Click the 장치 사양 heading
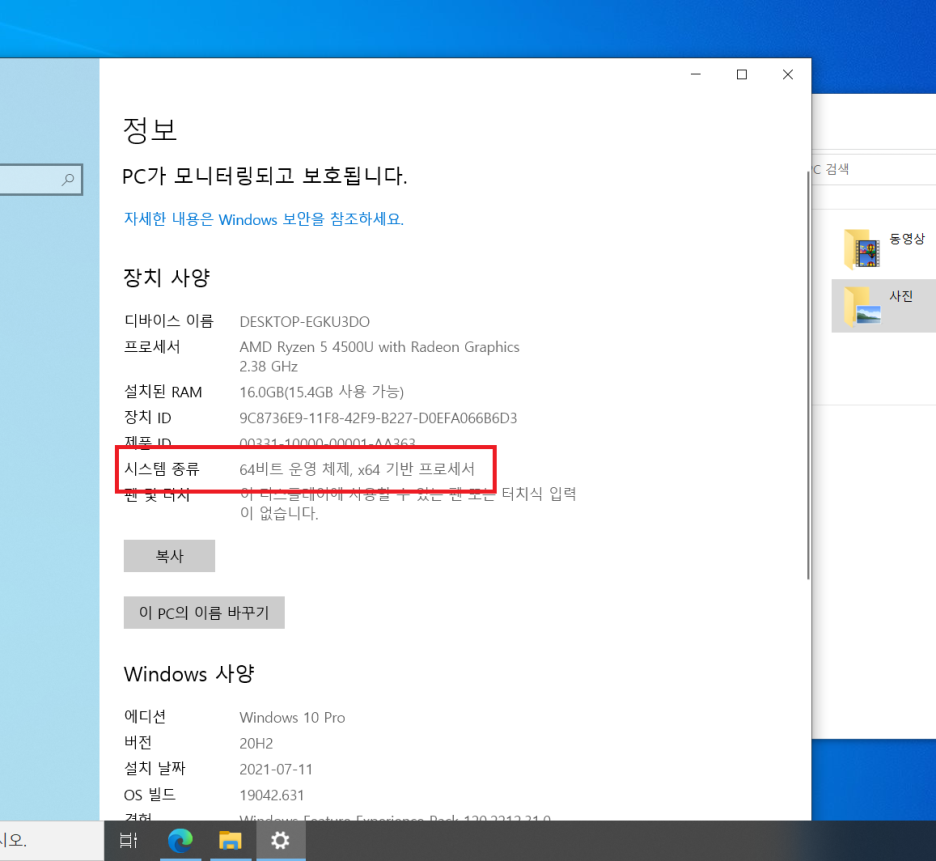The height and width of the screenshot is (861, 936). [167, 278]
